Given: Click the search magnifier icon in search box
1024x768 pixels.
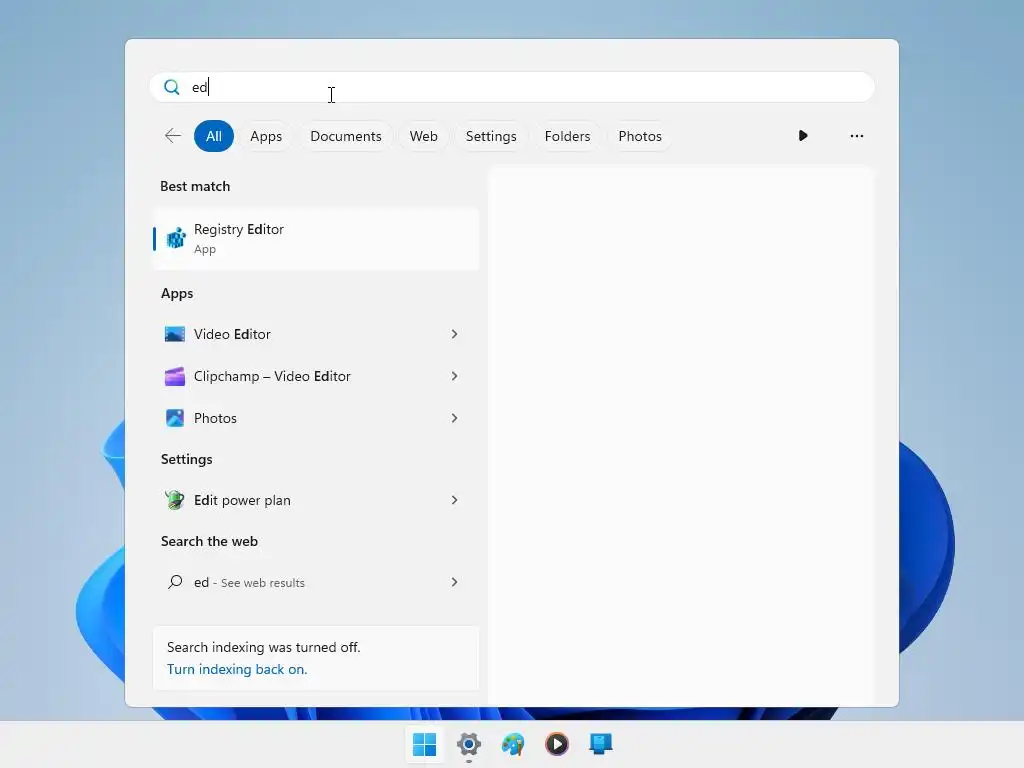Looking at the screenshot, I should pos(172,87).
